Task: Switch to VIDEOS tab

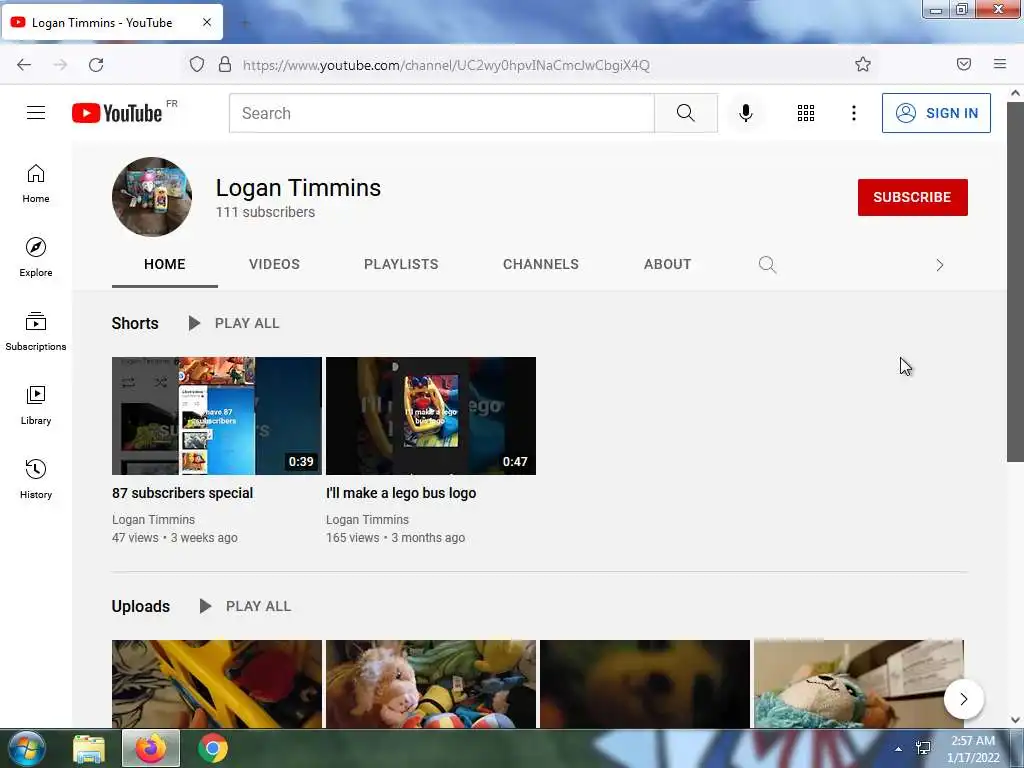Action: (274, 264)
